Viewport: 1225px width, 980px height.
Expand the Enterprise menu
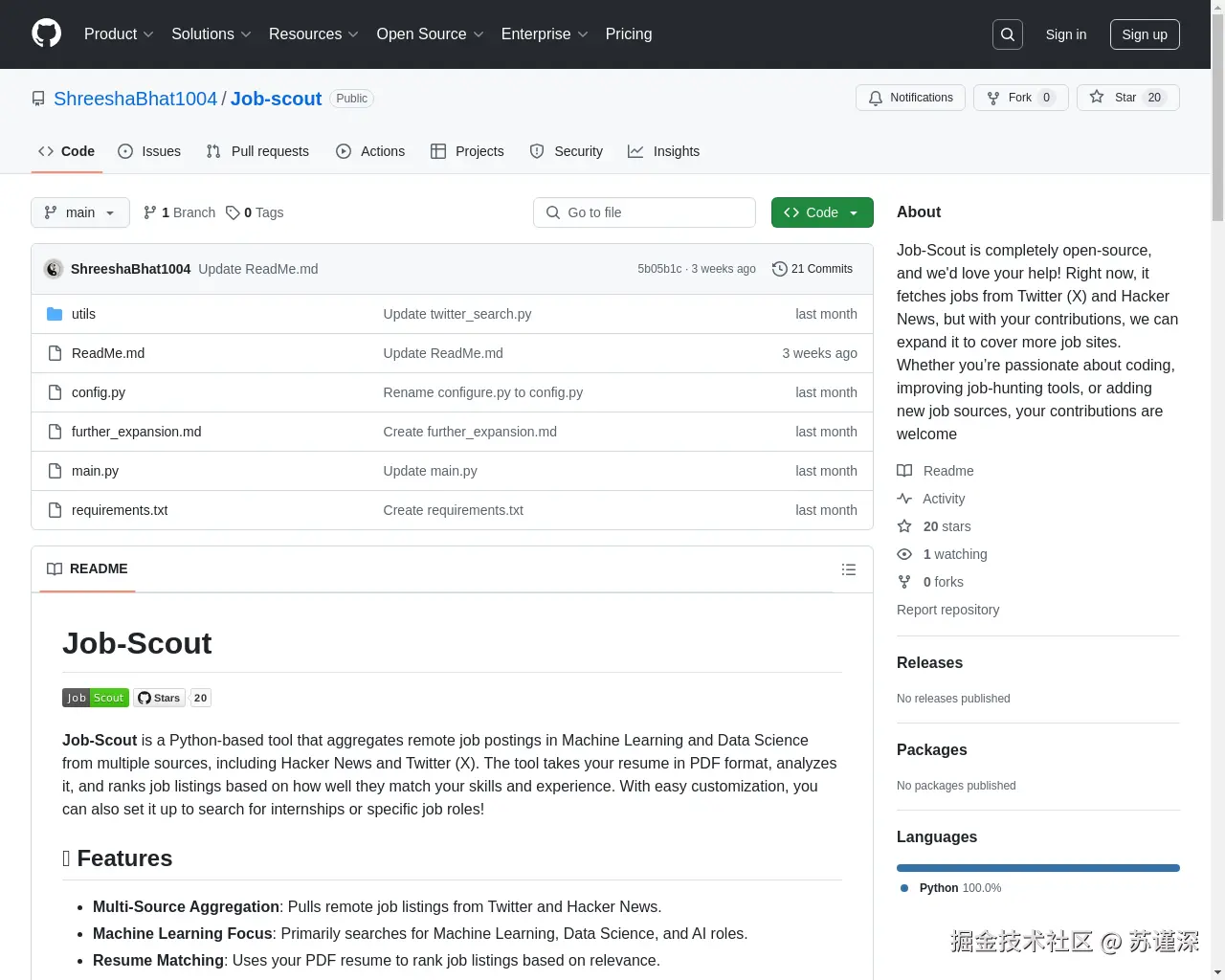(545, 34)
